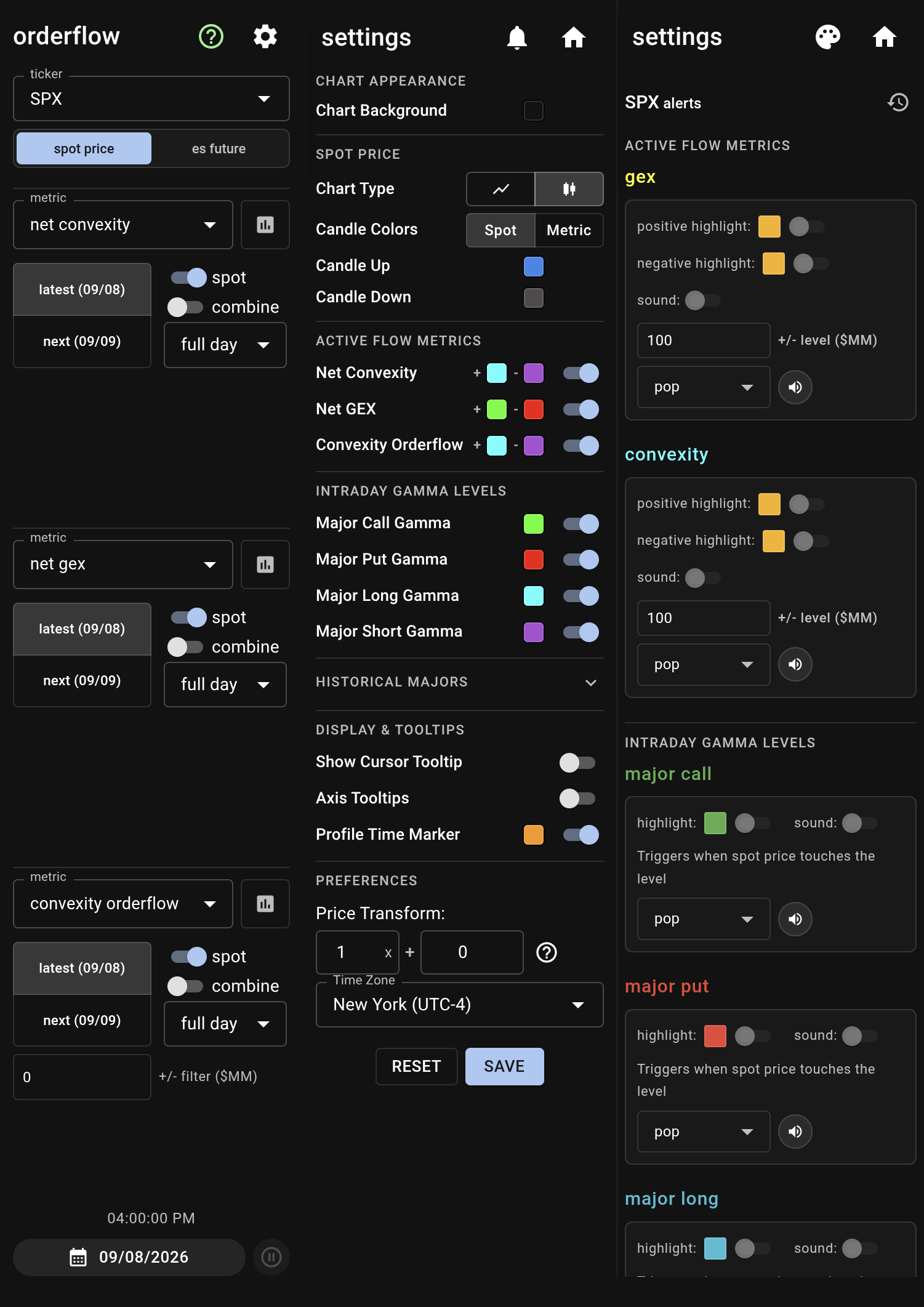Image resolution: width=924 pixels, height=1307 pixels.
Task: Go home from chart settings panel
Action: click(x=573, y=38)
